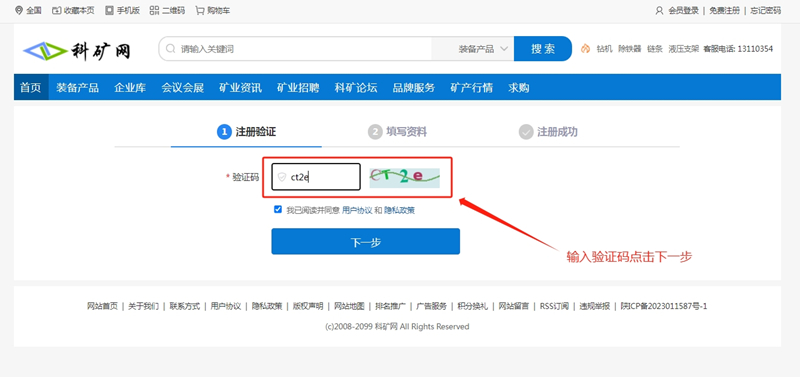
Task: Click the 收藏本页 bookmark icon
Action: click(57, 10)
